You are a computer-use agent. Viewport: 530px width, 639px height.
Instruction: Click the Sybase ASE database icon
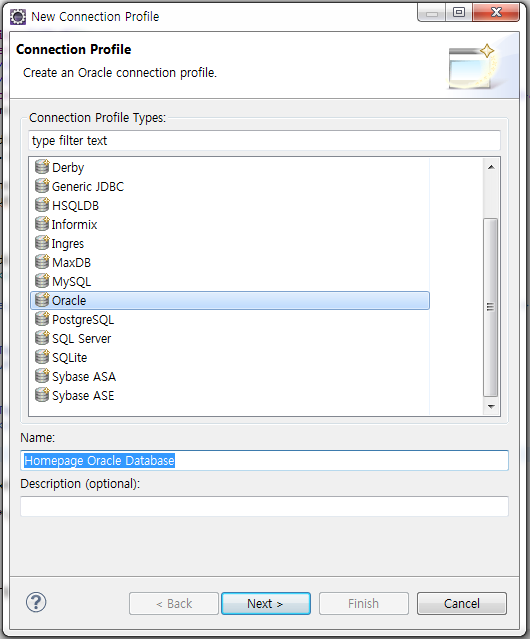click(x=42, y=395)
